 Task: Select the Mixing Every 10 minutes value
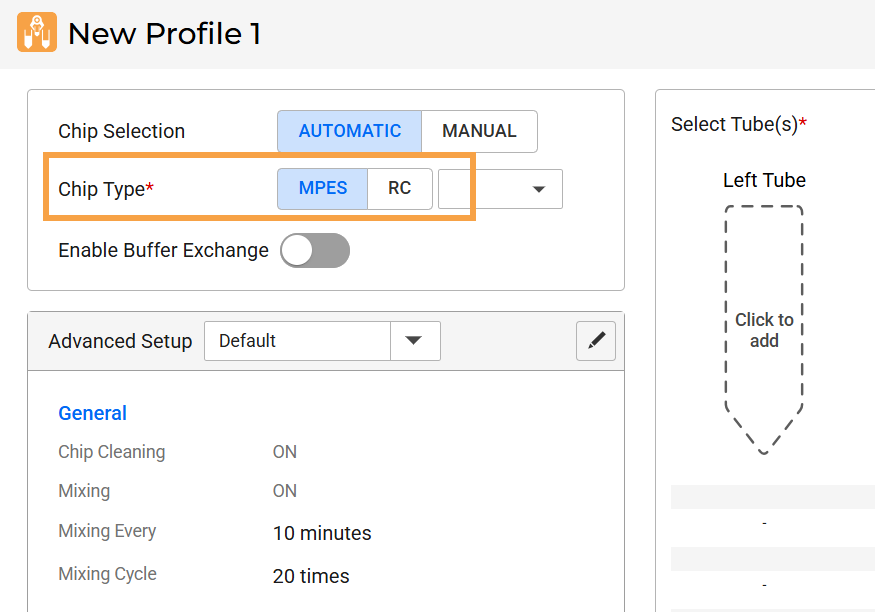point(322,533)
